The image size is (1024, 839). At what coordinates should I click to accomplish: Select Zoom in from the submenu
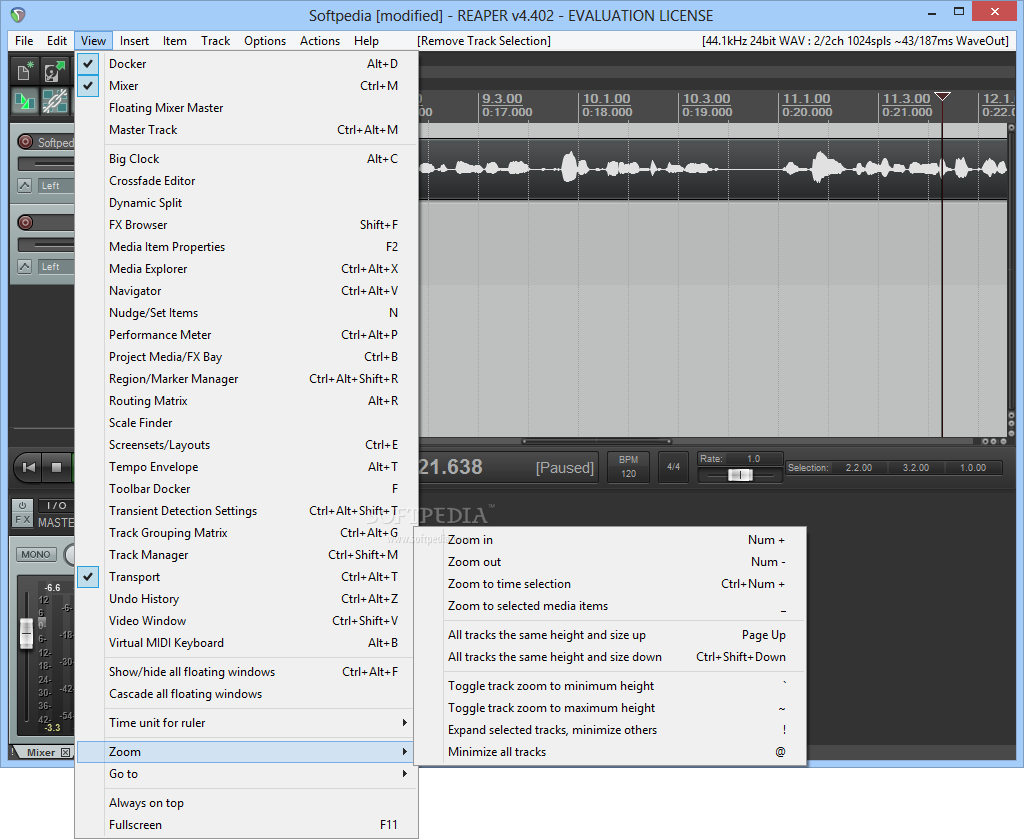pyautogui.click(x=611, y=539)
